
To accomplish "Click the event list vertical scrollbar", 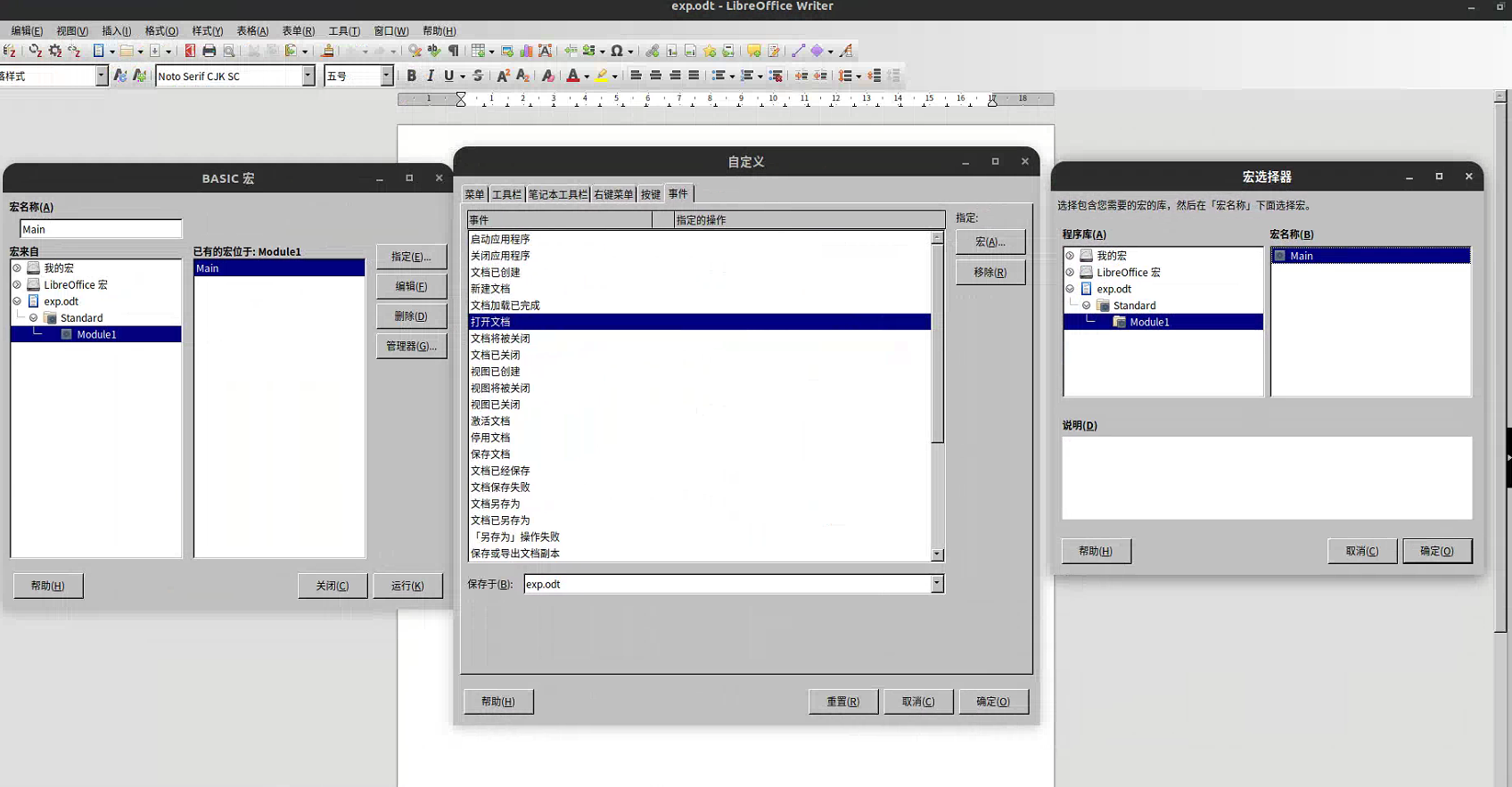I will 937,396.
